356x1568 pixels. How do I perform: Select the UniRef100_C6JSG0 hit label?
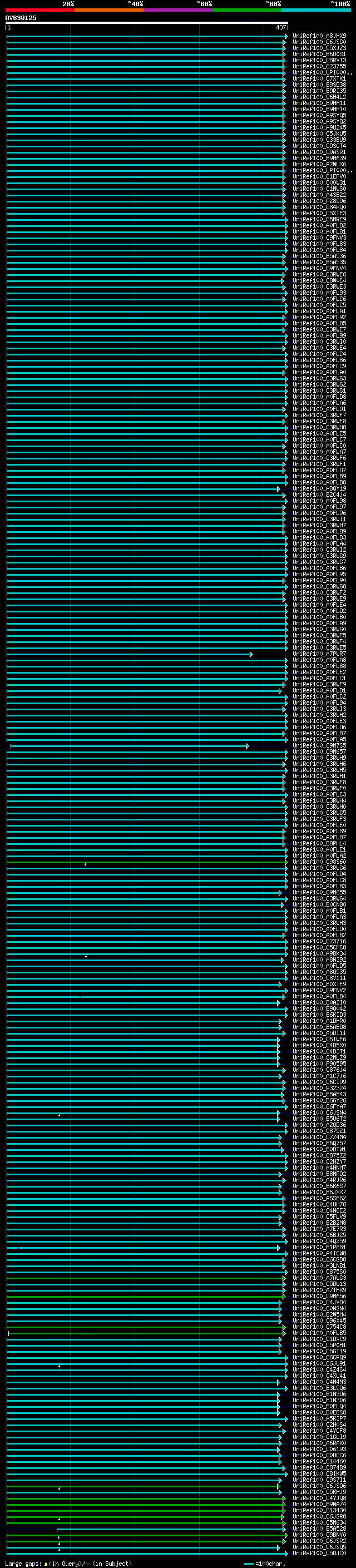coord(319,42)
